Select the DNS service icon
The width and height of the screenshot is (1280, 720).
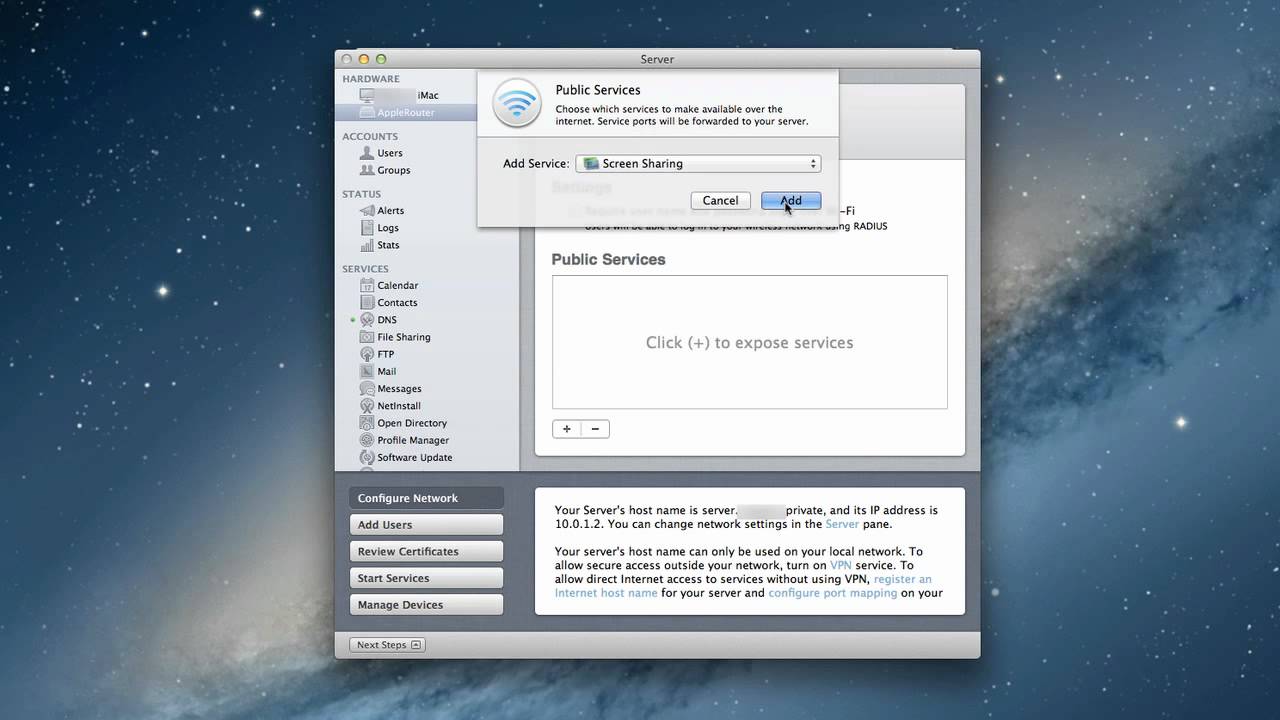click(367, 320)
